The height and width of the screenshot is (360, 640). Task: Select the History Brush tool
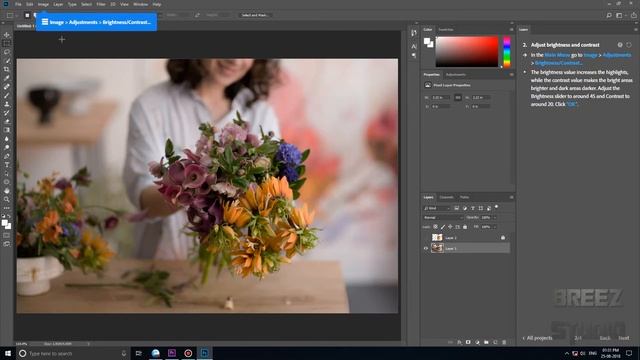click(7, 113)
